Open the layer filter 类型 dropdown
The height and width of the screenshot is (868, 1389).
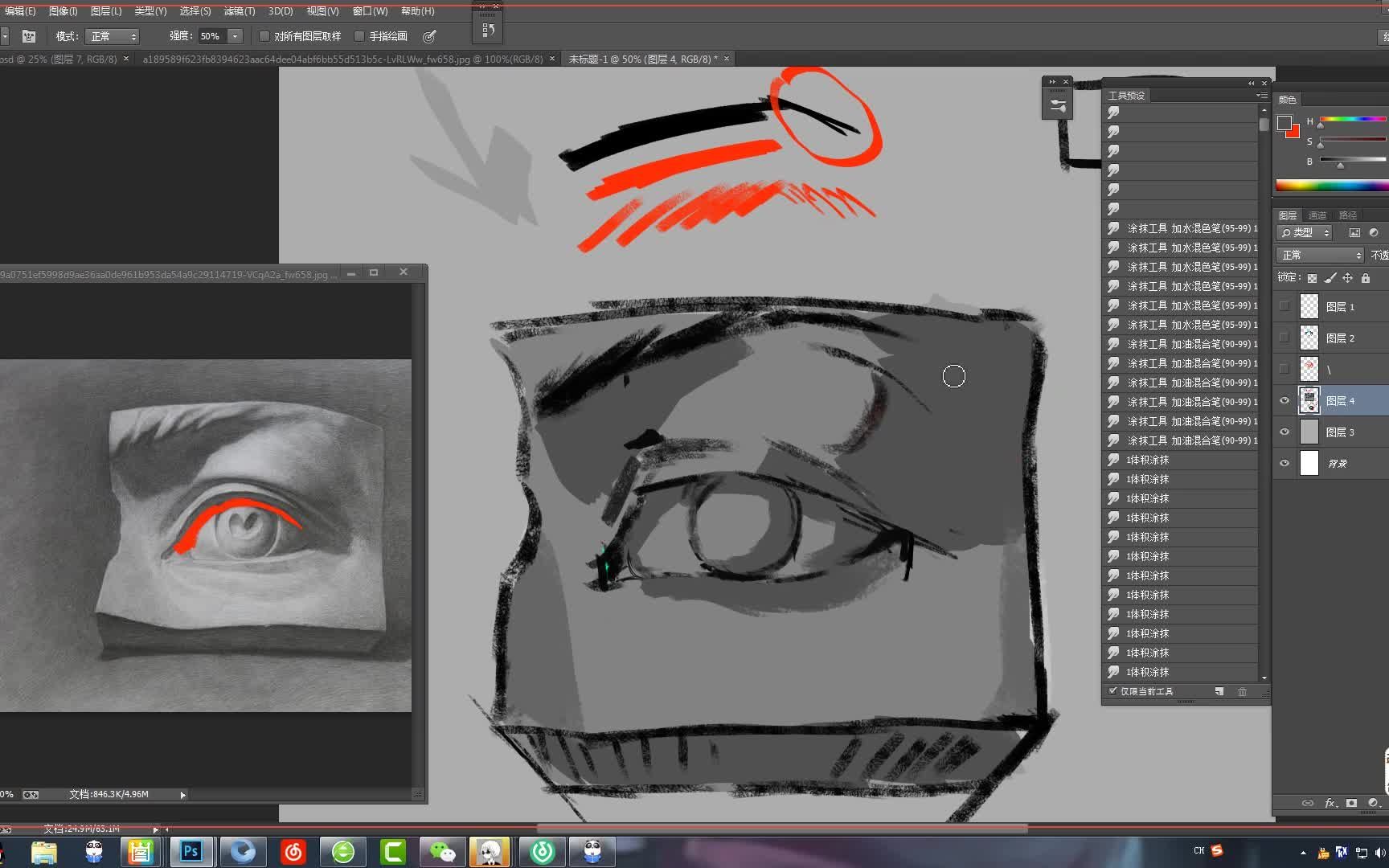pyautogui.click(x=1305, y=232)
